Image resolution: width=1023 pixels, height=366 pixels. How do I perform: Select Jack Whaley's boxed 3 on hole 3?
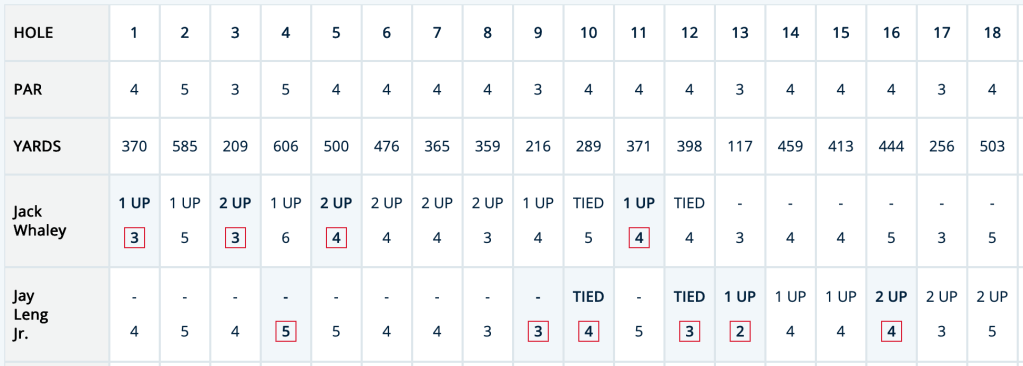236,239
